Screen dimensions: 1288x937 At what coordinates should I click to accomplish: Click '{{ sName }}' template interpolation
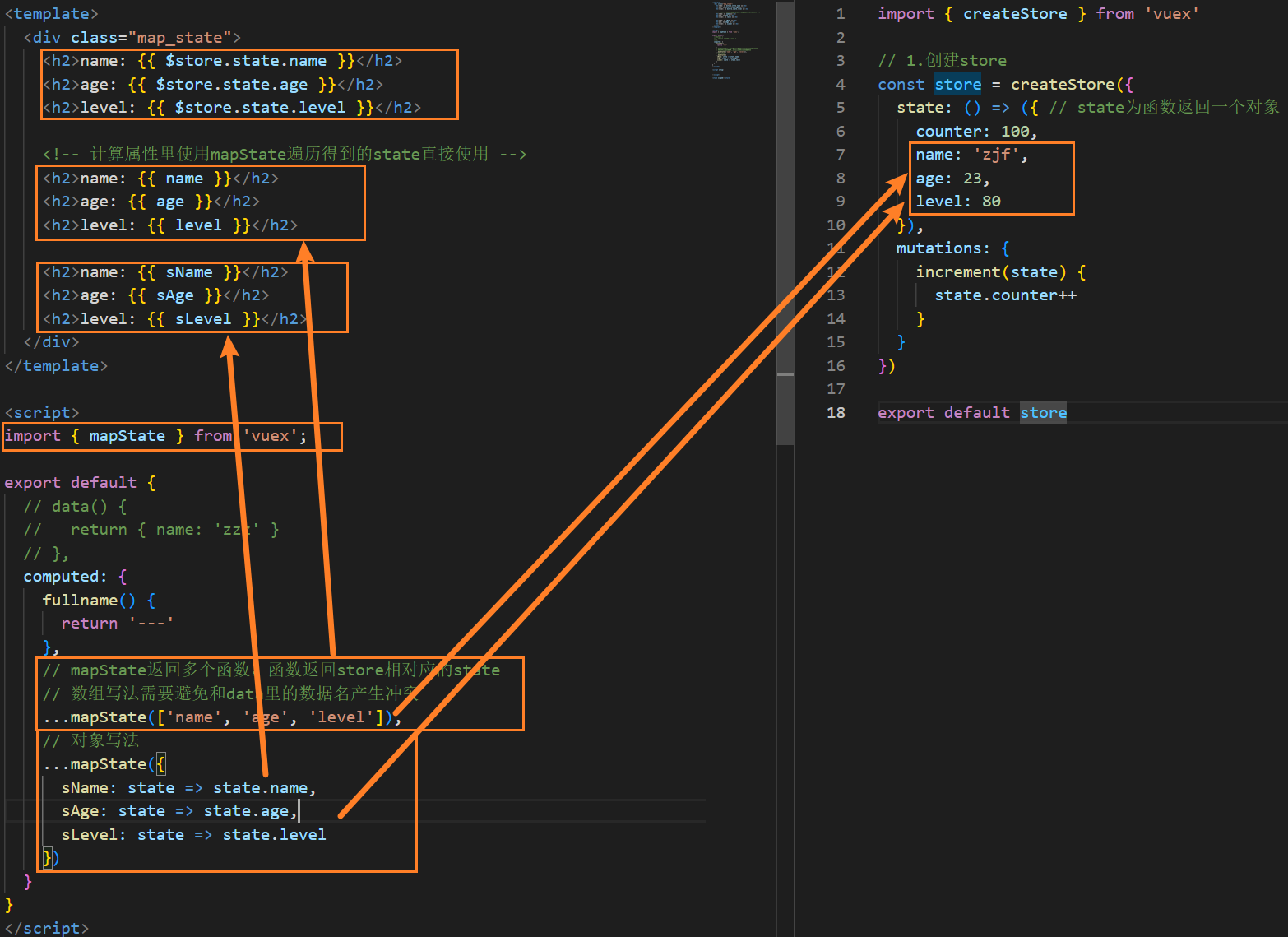tap(189, 272)
